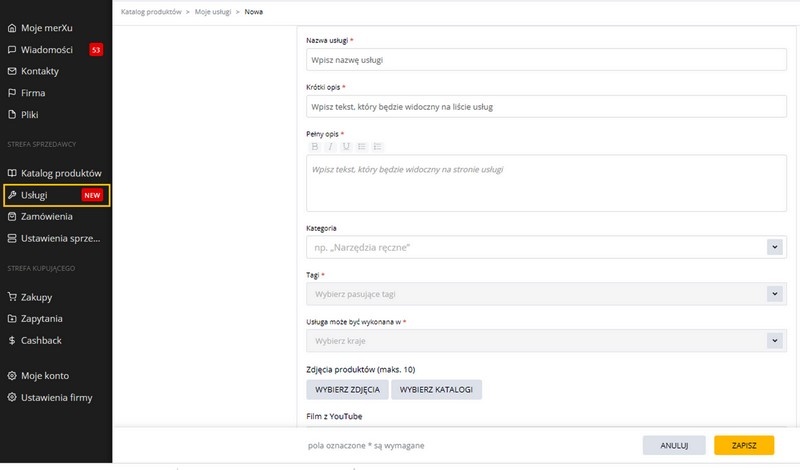The width and height of the screenshot is (800, 470).
Task: Expand the Kategoria dropdown arrow
Action: pos(774,248)
